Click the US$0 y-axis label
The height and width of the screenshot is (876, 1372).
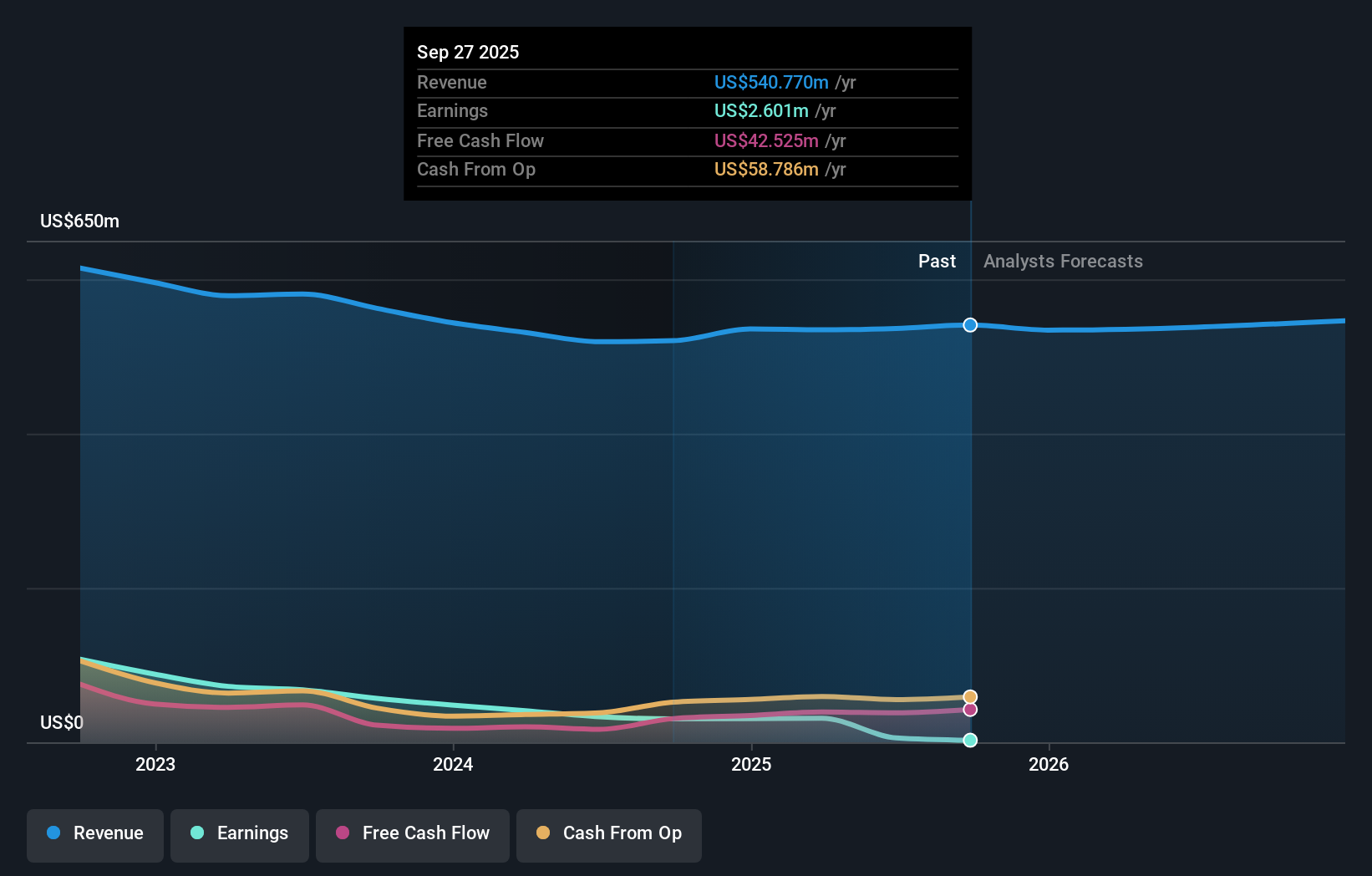[x=62, y=722]
